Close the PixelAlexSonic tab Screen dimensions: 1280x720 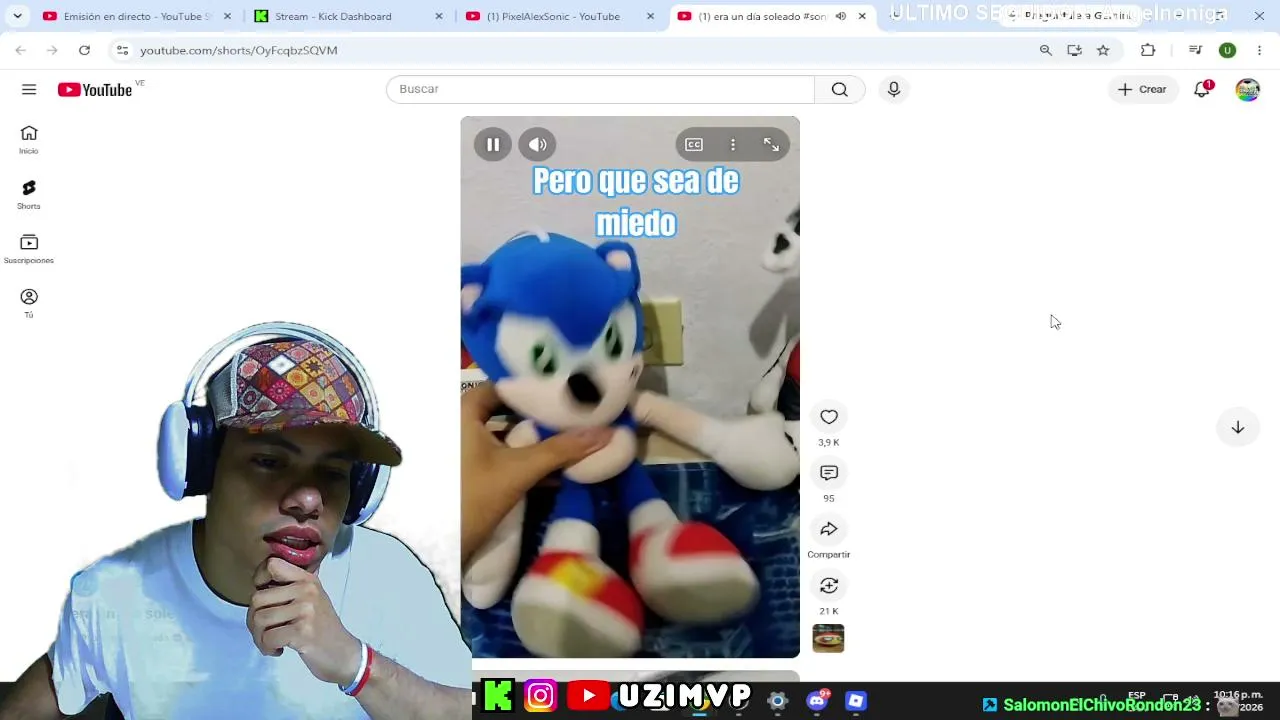point(651,16)
